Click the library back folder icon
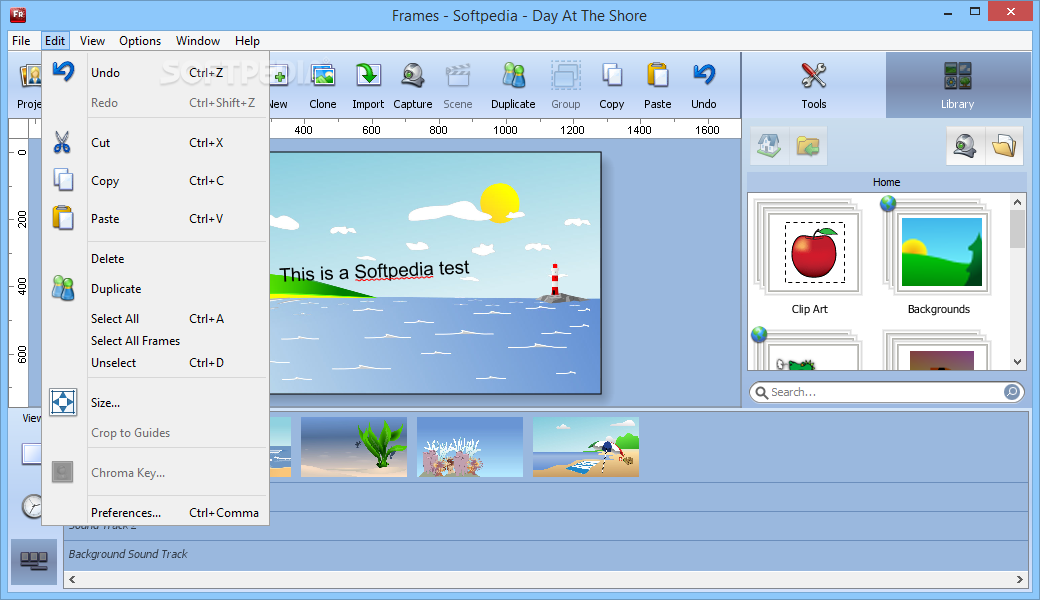Screen dimensions: 1040x600 click(x=808, y=146)
